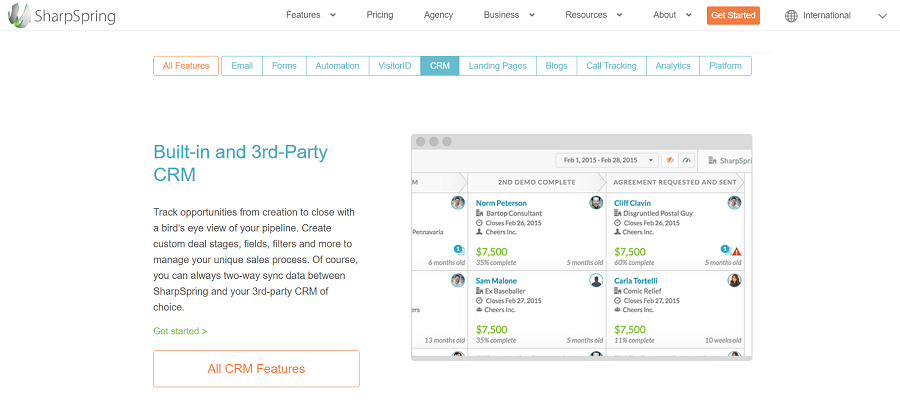Screen dimensions: 900x409
Task: Expand the Features menu chevron
Action: point(333,15)
